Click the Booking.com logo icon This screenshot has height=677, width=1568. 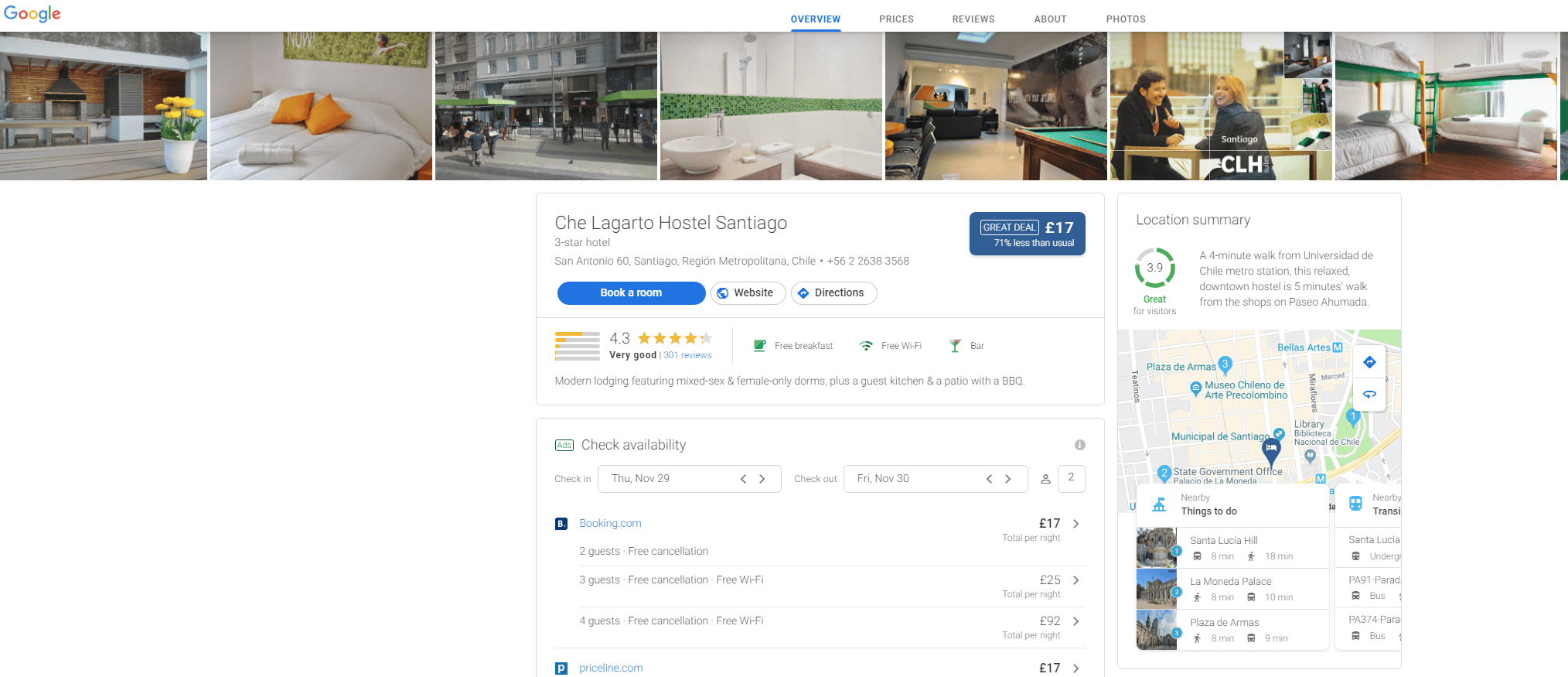pos(561,524)
